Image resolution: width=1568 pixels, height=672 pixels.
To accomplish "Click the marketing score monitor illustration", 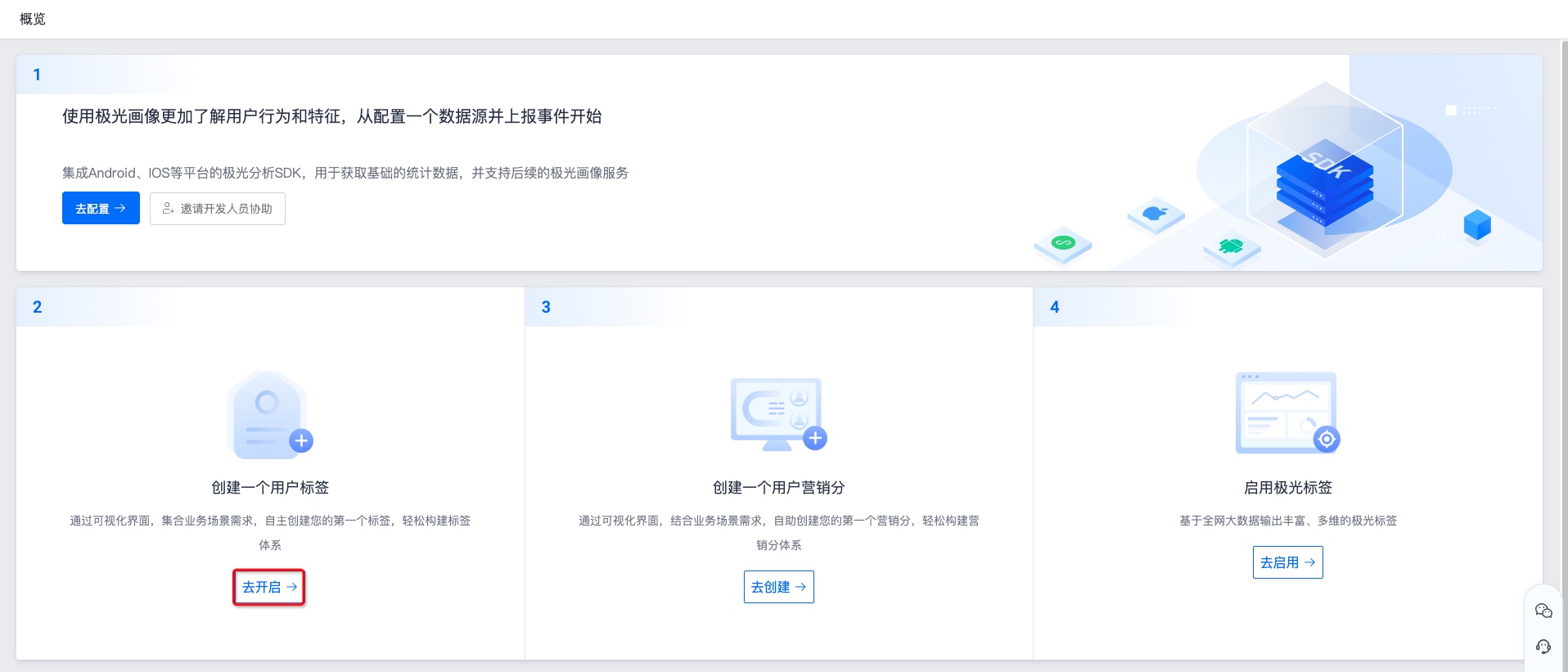I will 779,413.
